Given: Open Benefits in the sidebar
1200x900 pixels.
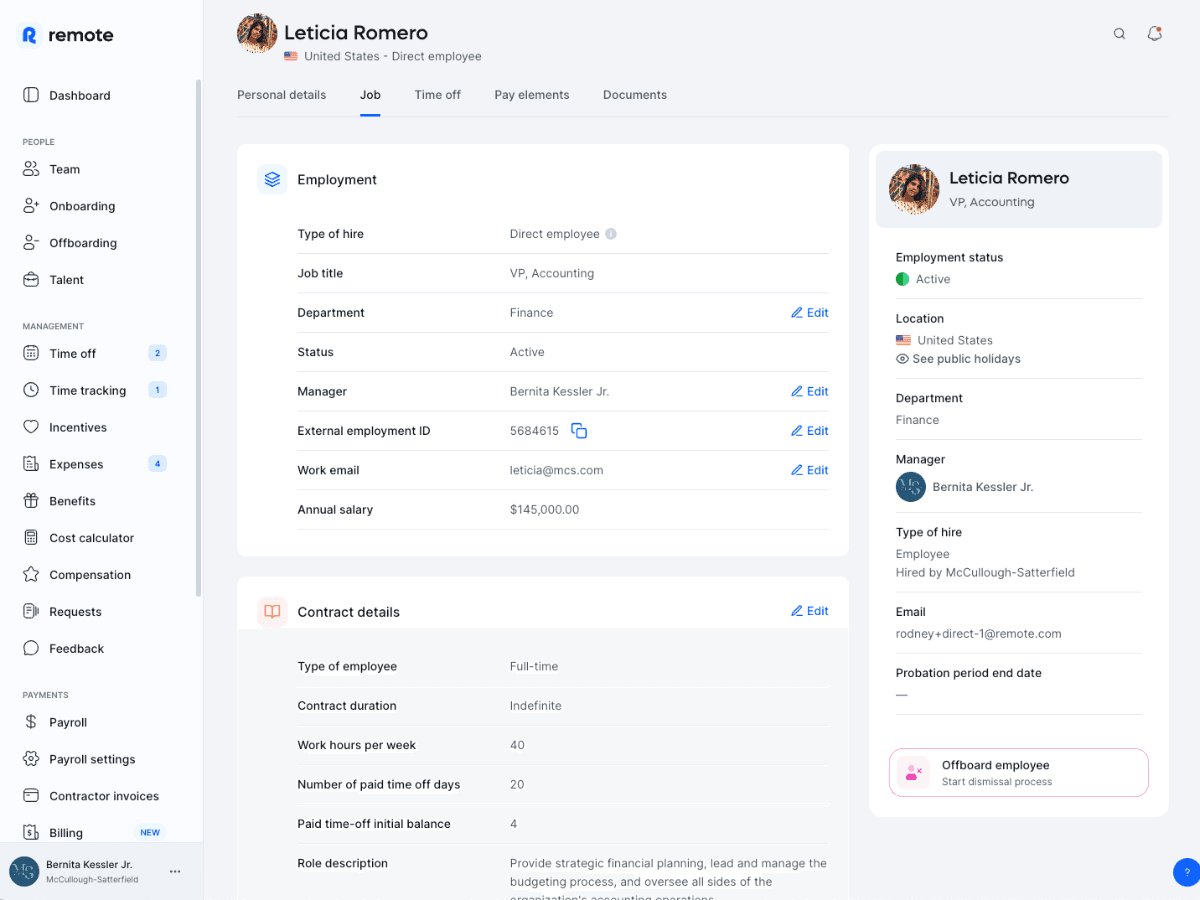Looking at the screenshot, I should (x=72, y=501).
